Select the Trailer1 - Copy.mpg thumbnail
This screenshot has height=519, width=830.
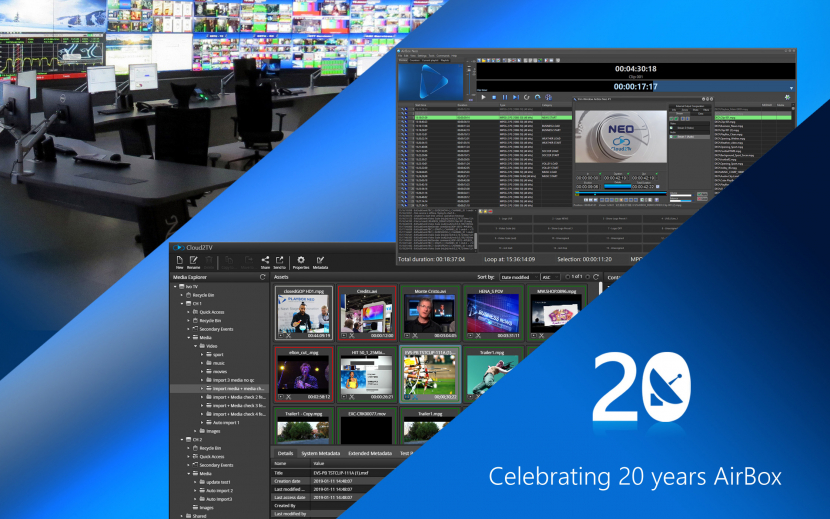pyautogui.click(x=303, y=426)
